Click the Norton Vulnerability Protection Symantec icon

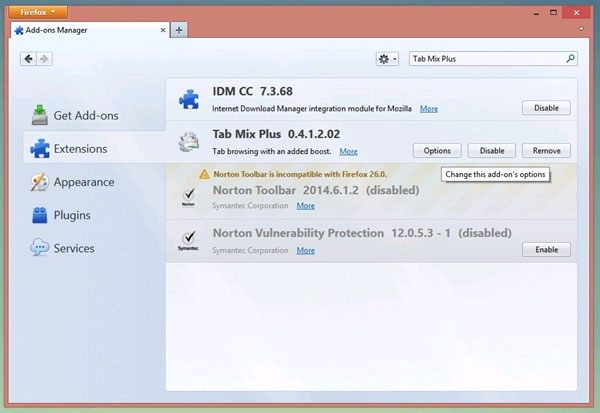188,241
